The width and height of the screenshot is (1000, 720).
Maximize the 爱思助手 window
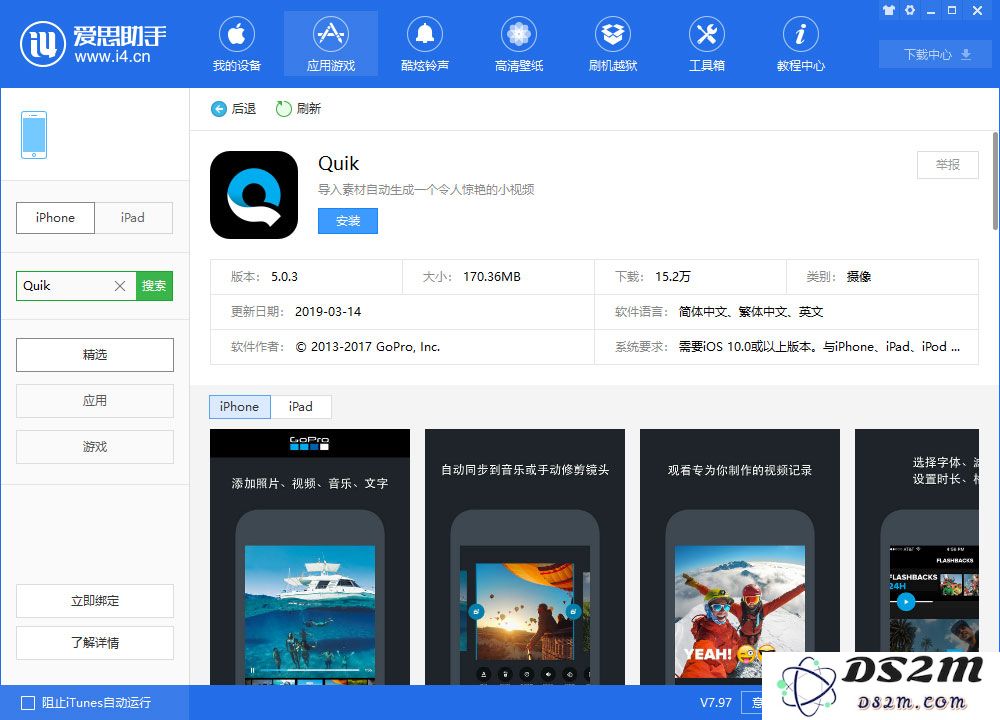point(952,10)
